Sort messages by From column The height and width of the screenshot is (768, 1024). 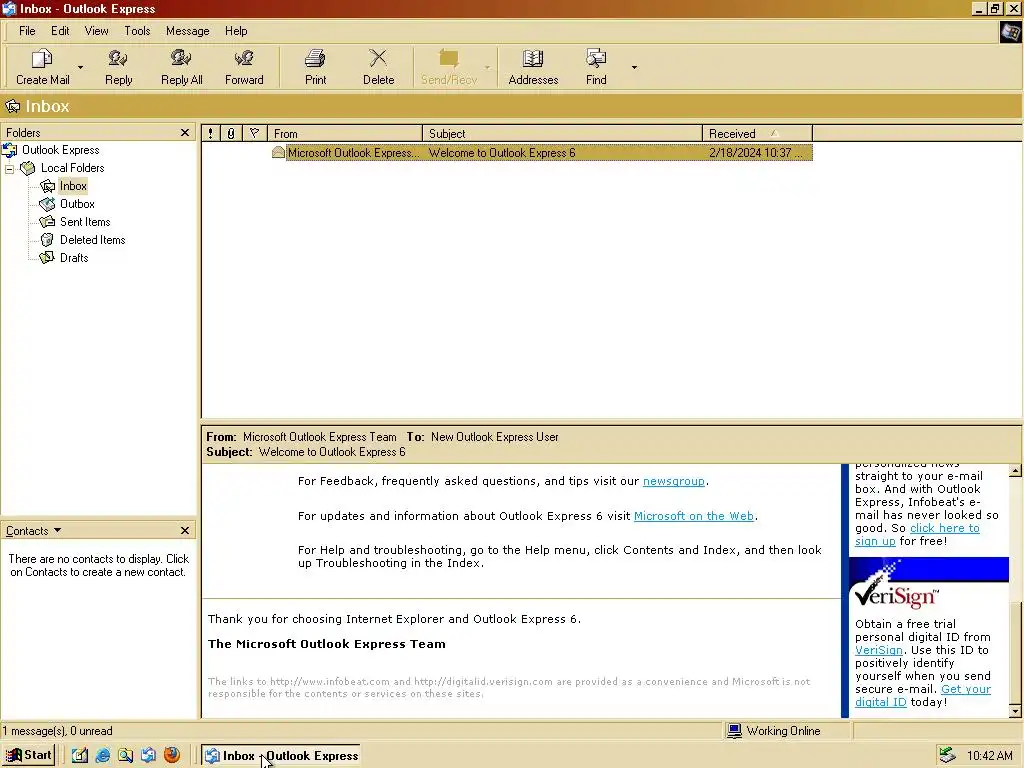coord(345,133)
